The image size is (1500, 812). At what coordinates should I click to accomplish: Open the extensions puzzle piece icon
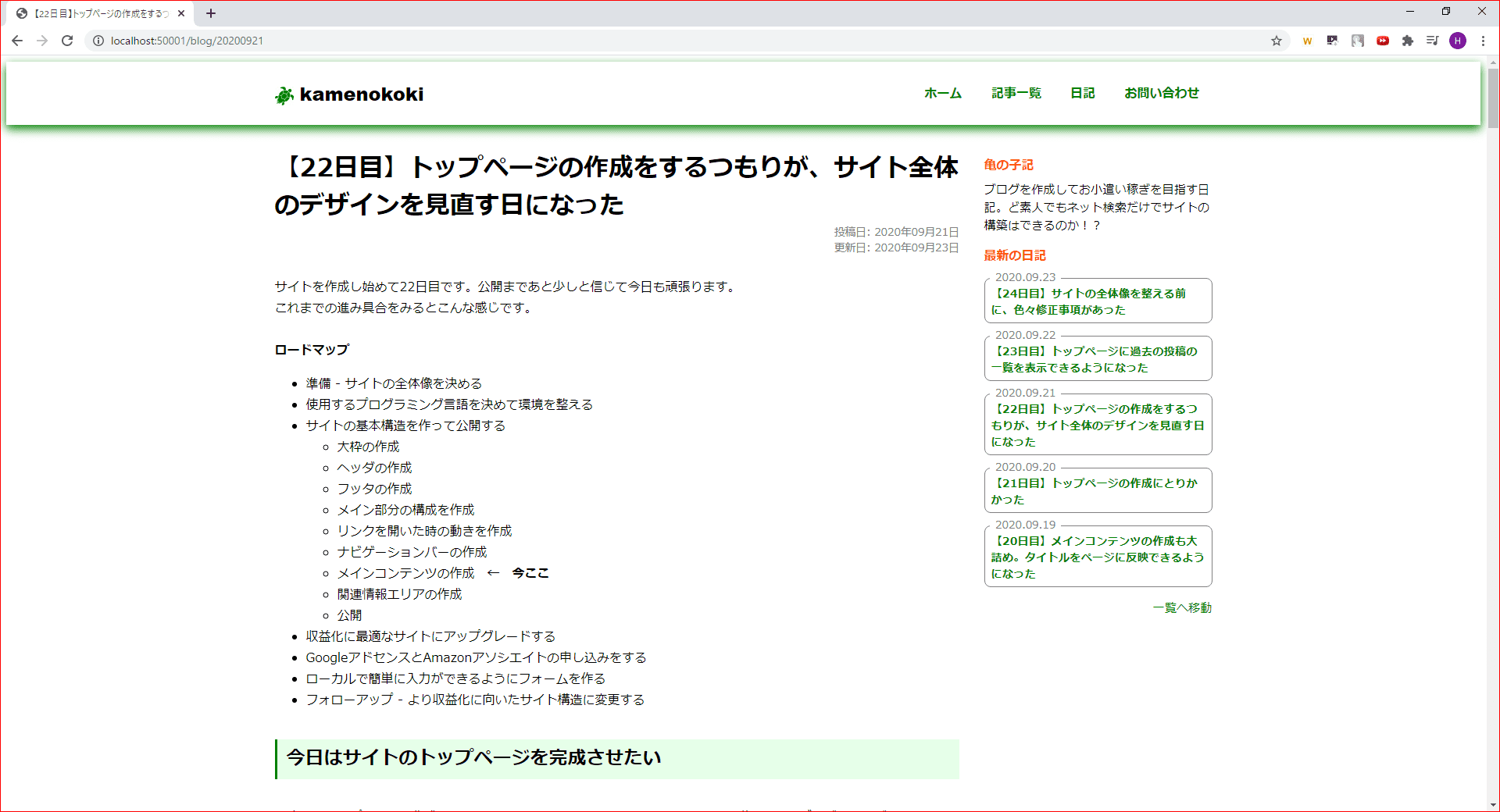[1408, 41]
